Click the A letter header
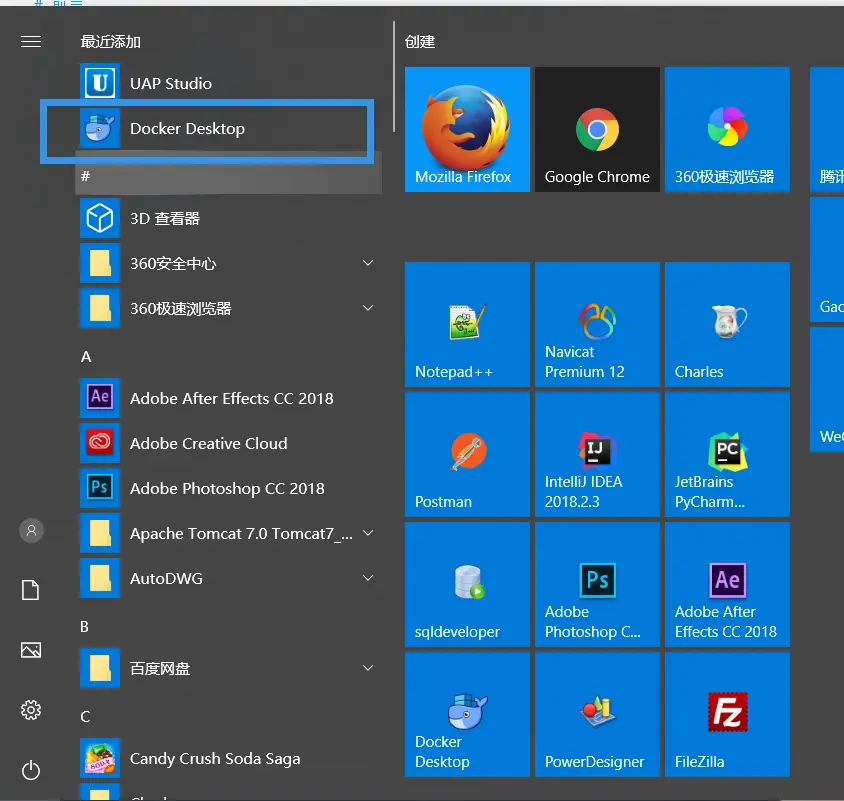Viewport: 844px width, 801px height. click(86, 357)
